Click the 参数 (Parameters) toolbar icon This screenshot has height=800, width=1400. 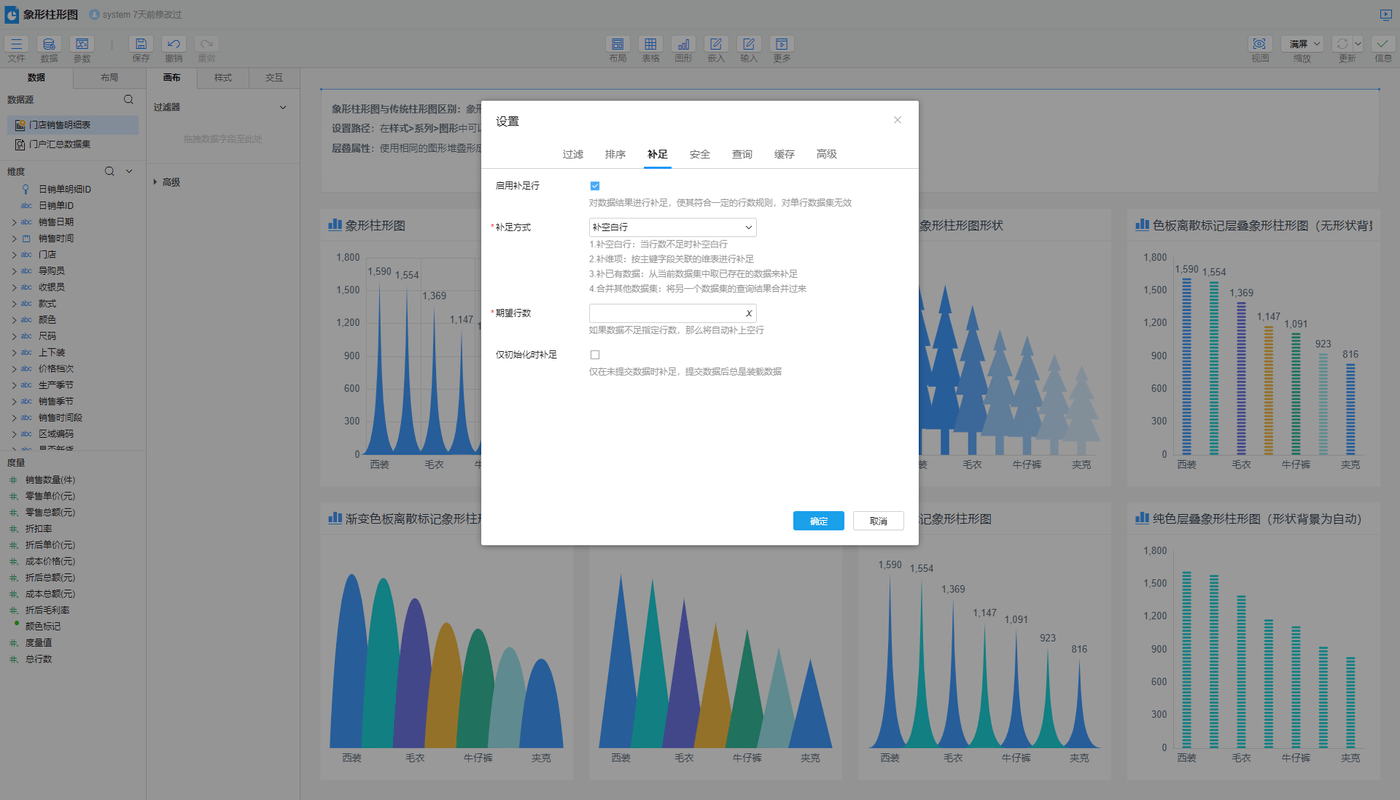coord(82,44)
